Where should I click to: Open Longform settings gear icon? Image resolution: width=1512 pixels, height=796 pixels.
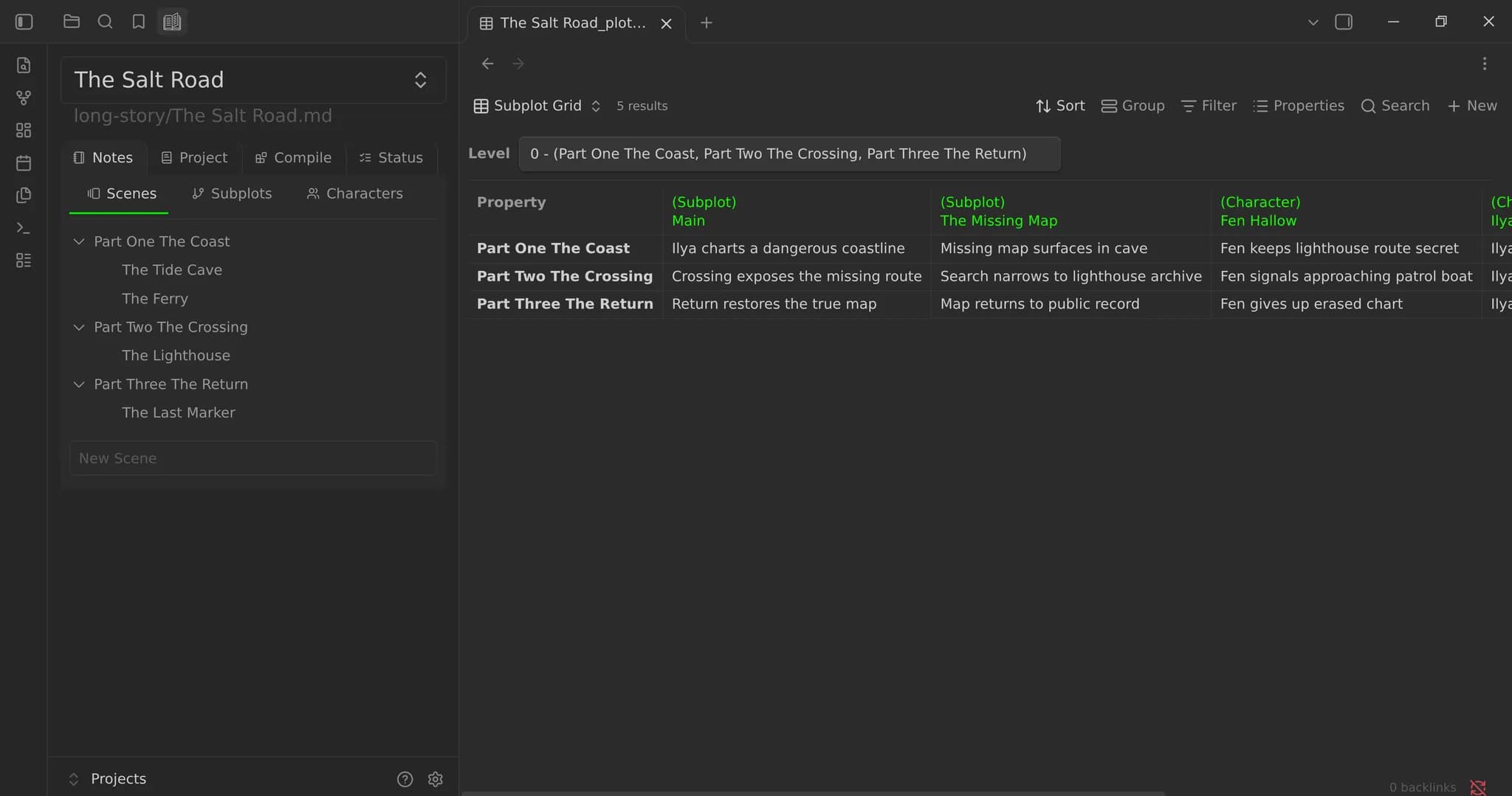pos(436,779)
